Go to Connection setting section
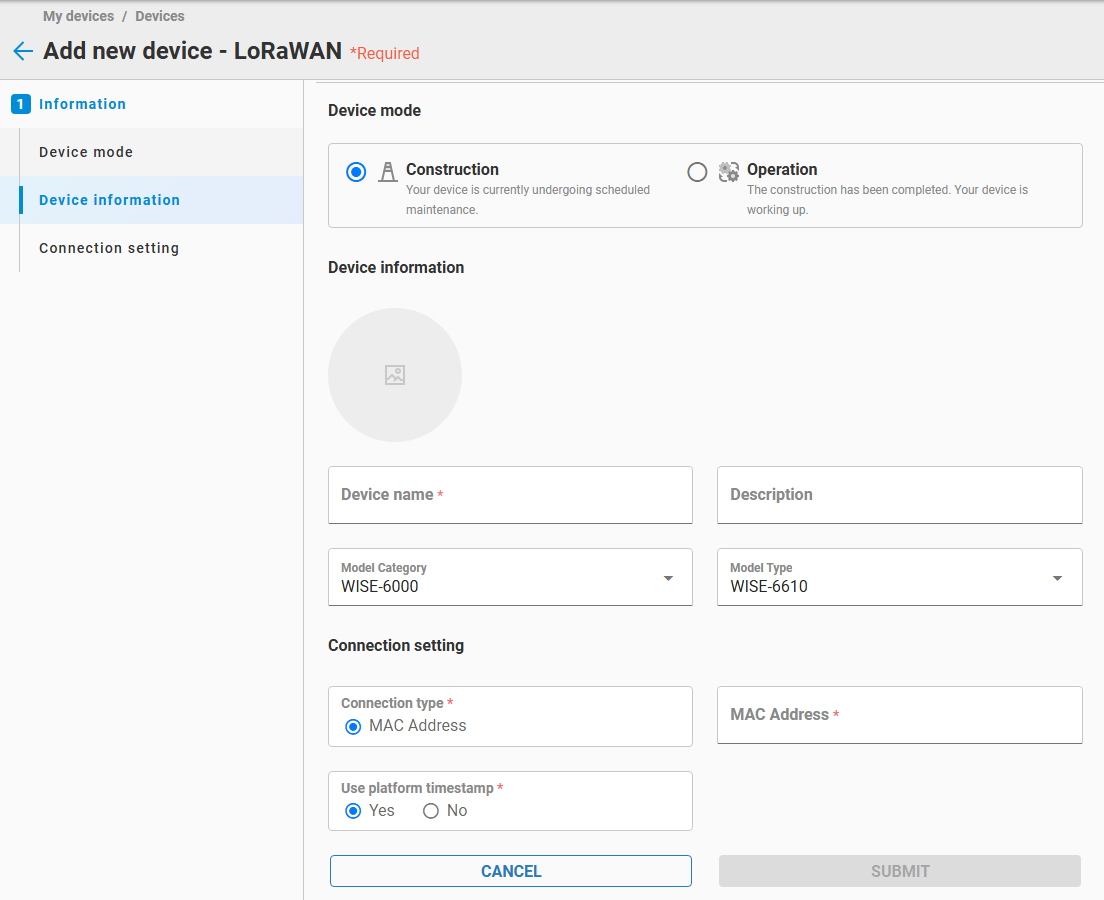This screenshot has height=900, width=1104. (x=109, y=248)
